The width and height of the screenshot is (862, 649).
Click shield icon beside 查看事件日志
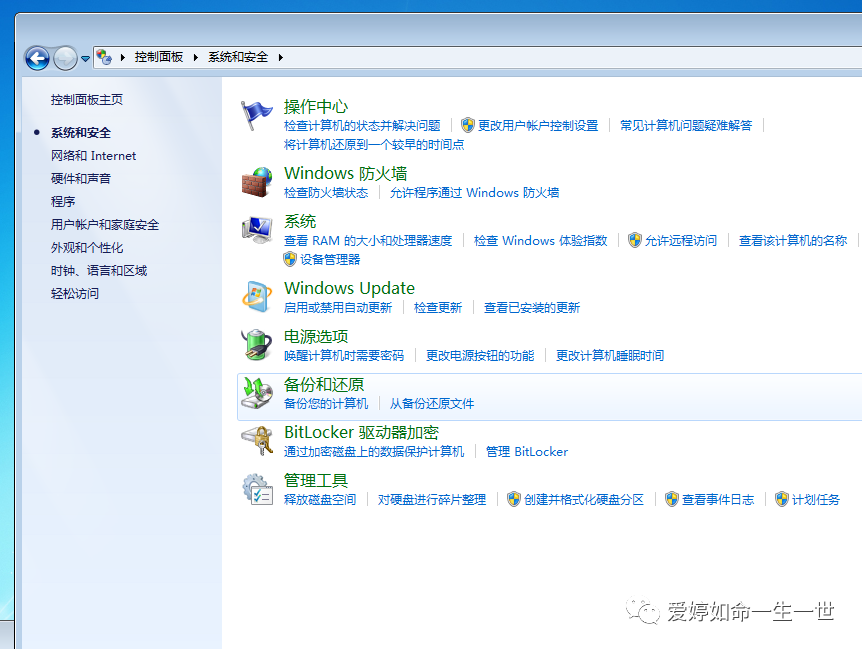[672, 499]
